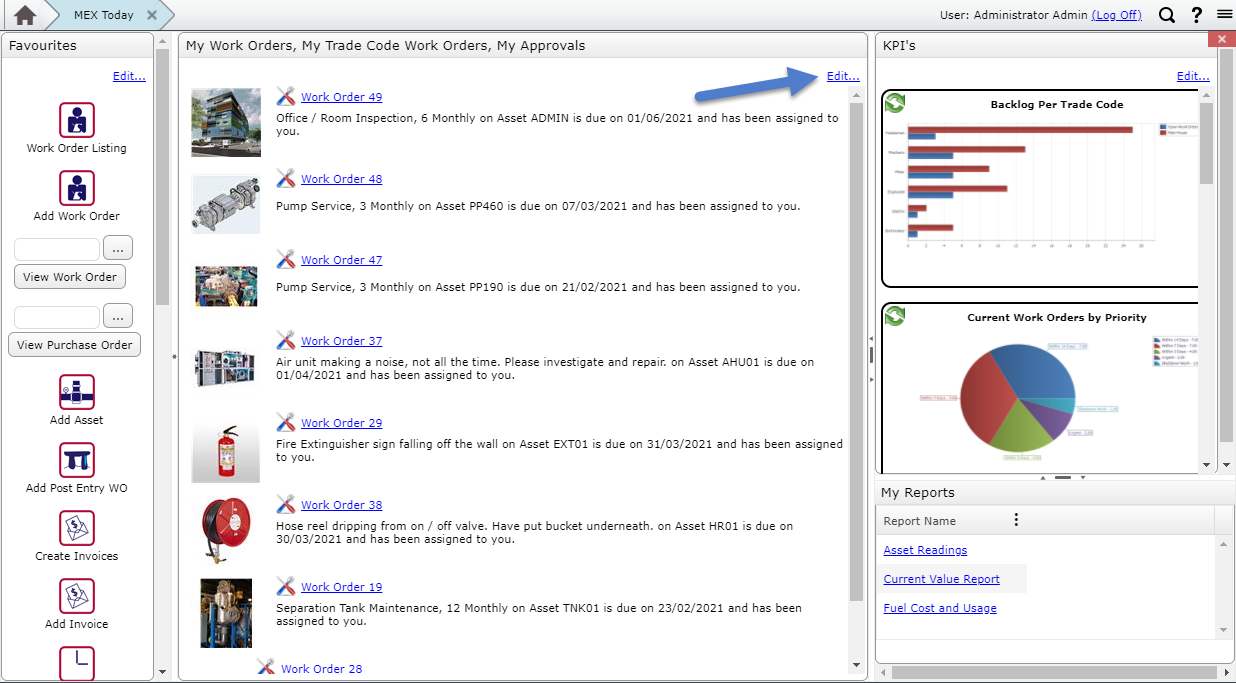Collapse the KPI's panel using left splitter arrow
The image size is (1236, 683).
871,340
